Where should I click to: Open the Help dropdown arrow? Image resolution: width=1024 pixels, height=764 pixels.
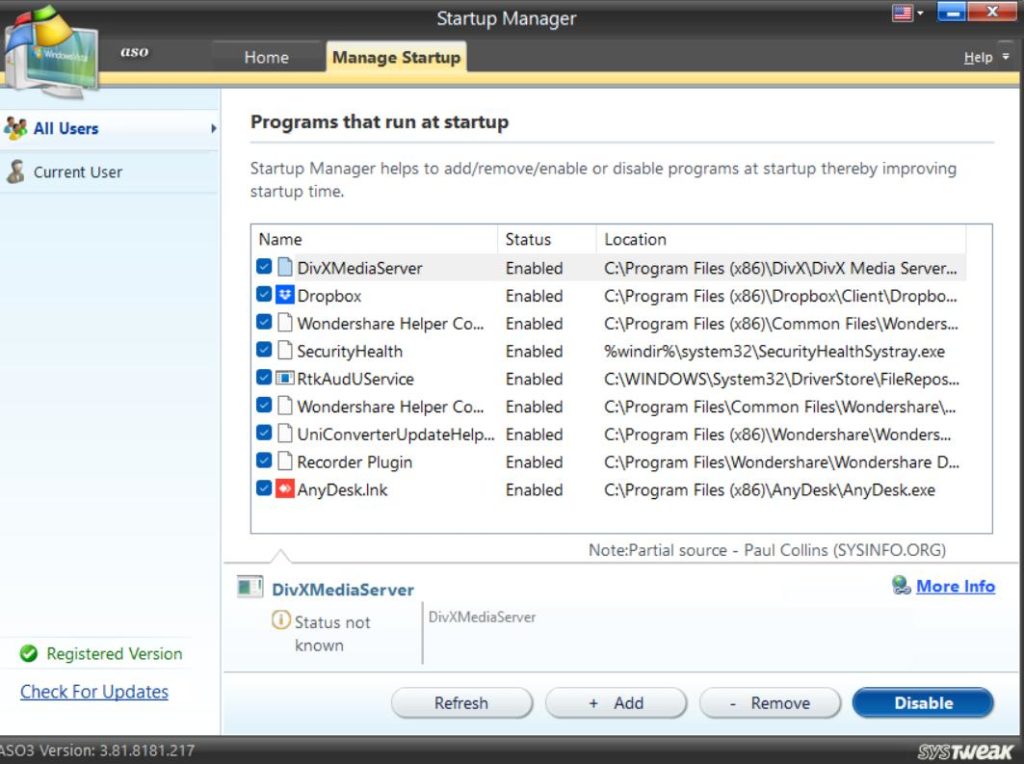[x=1006, y=57]
